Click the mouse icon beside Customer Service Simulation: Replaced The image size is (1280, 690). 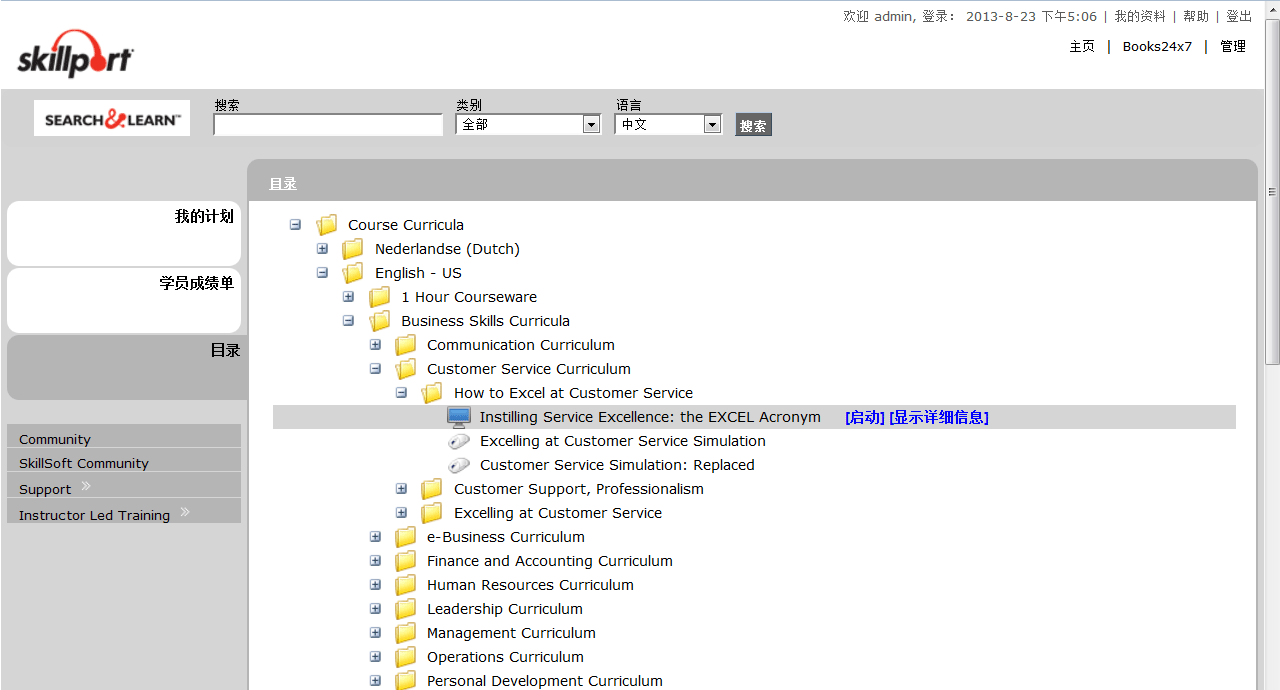click(x=459, y=465)
